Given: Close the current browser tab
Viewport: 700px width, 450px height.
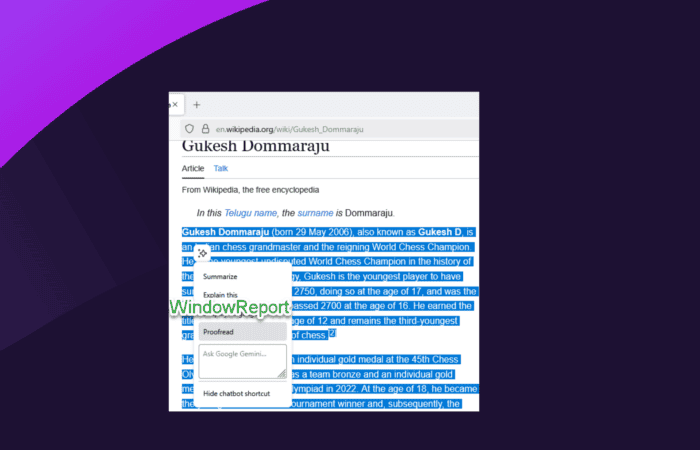Looking at the screenshot, I should [x=175, y=104].
